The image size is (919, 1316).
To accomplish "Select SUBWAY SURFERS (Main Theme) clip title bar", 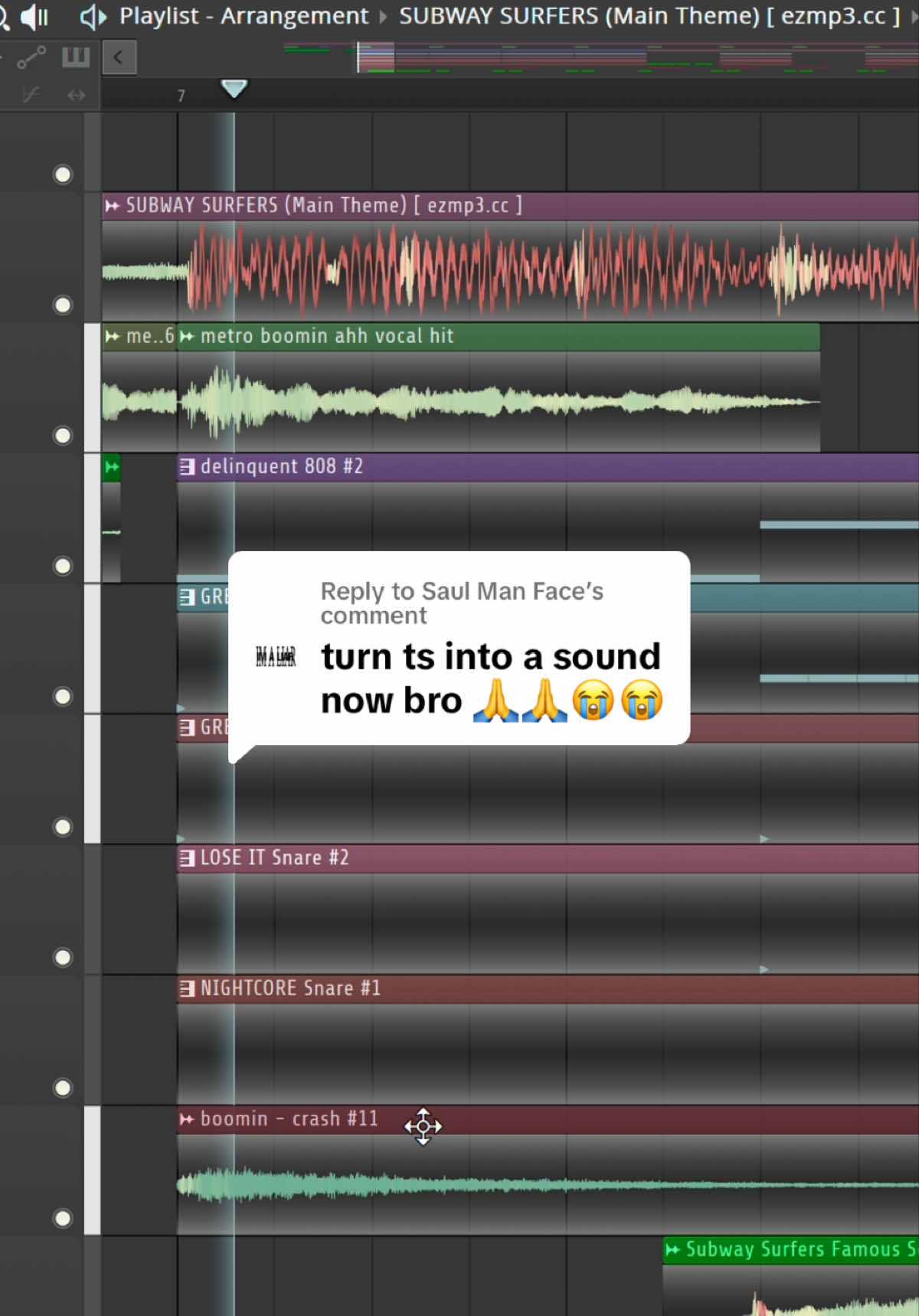I will (x=510, y=206).
